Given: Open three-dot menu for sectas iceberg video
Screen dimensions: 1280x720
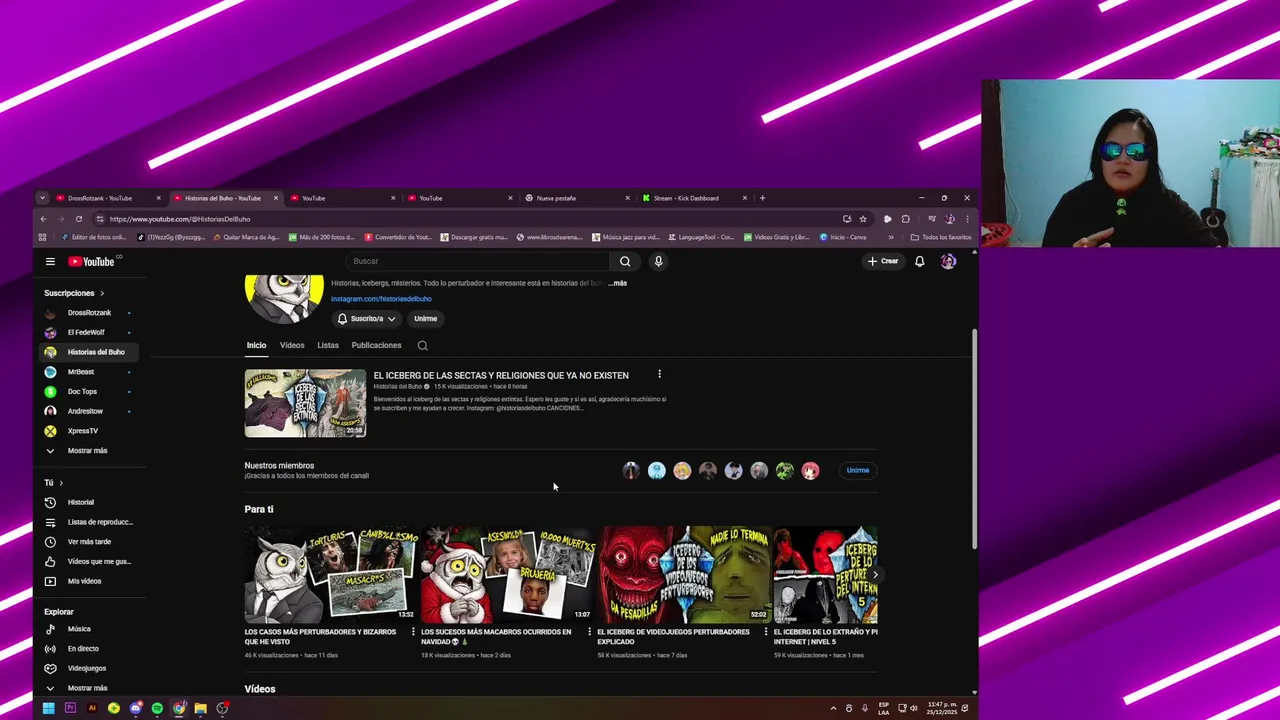Looking at the screenshot, I should 659,374.
